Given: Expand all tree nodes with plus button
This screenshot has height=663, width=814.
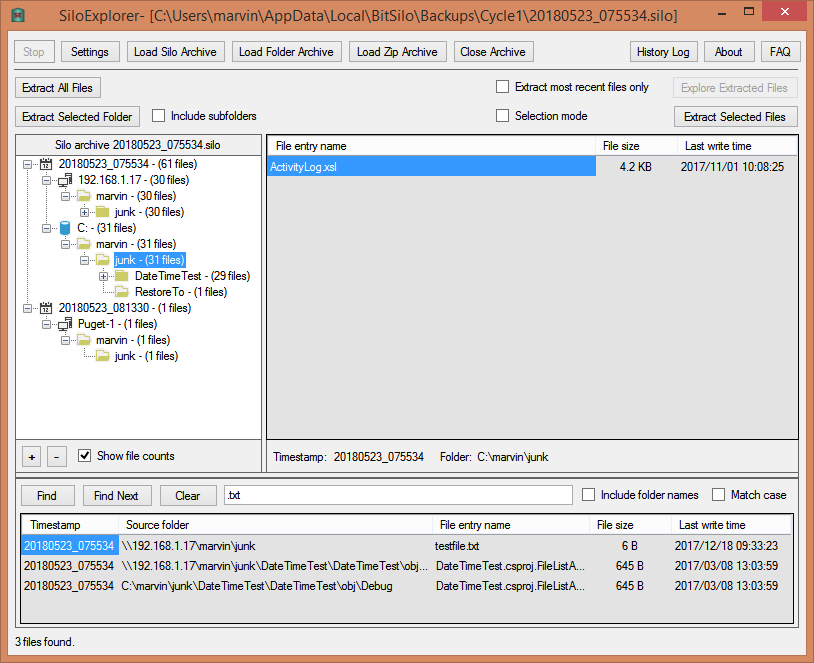Looking at the screenshot, I should click(32, 457).
